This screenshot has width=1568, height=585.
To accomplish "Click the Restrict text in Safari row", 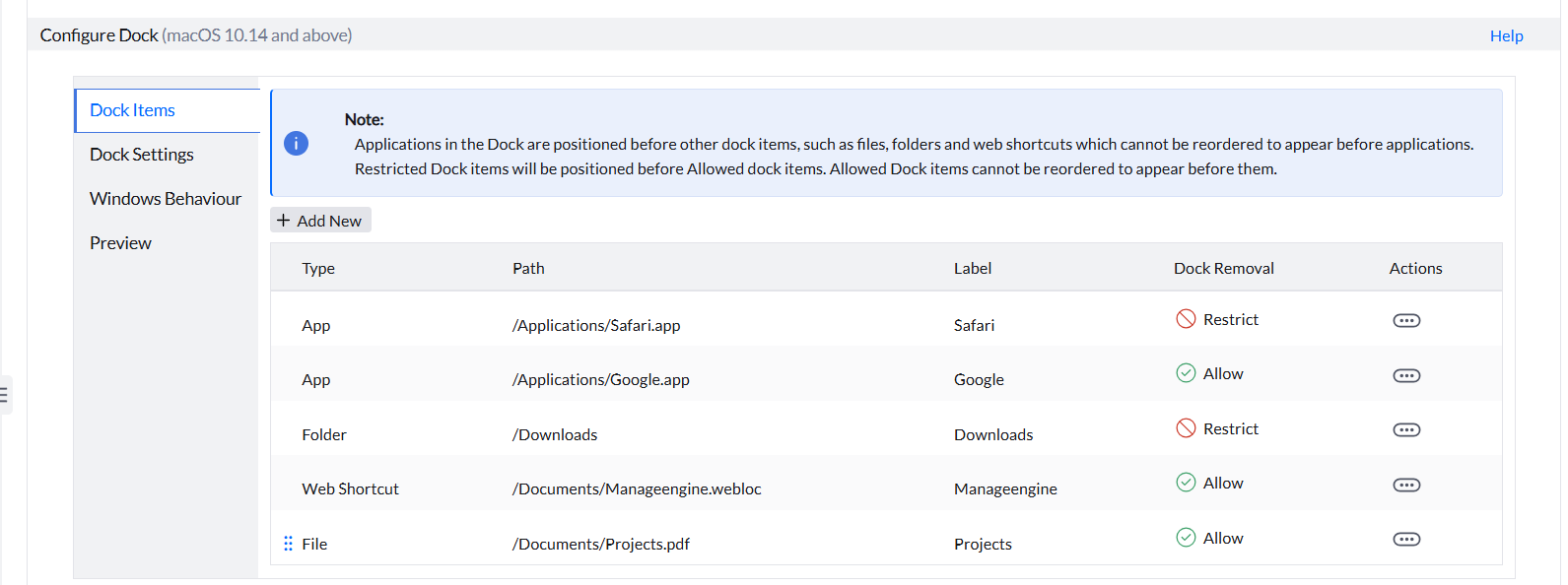I will (x=1230, y=320).
